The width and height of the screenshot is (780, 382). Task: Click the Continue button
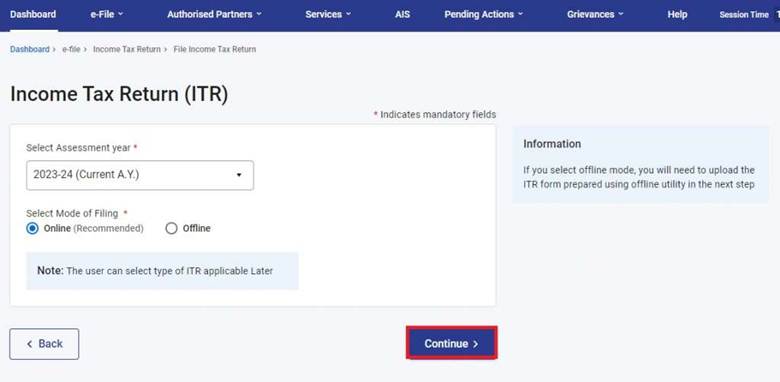click(452, 343)
